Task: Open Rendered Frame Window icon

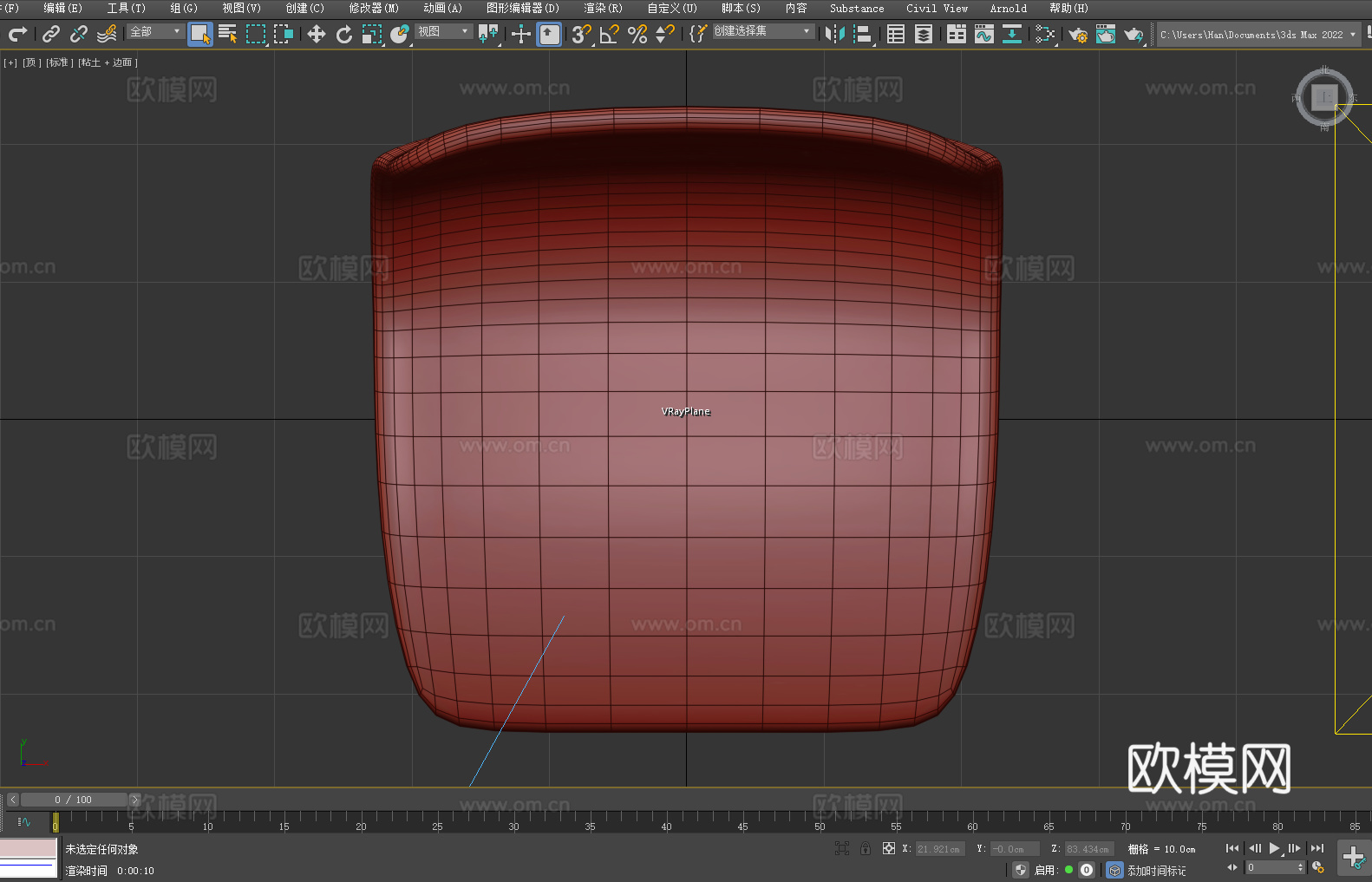Action: 1106,34
